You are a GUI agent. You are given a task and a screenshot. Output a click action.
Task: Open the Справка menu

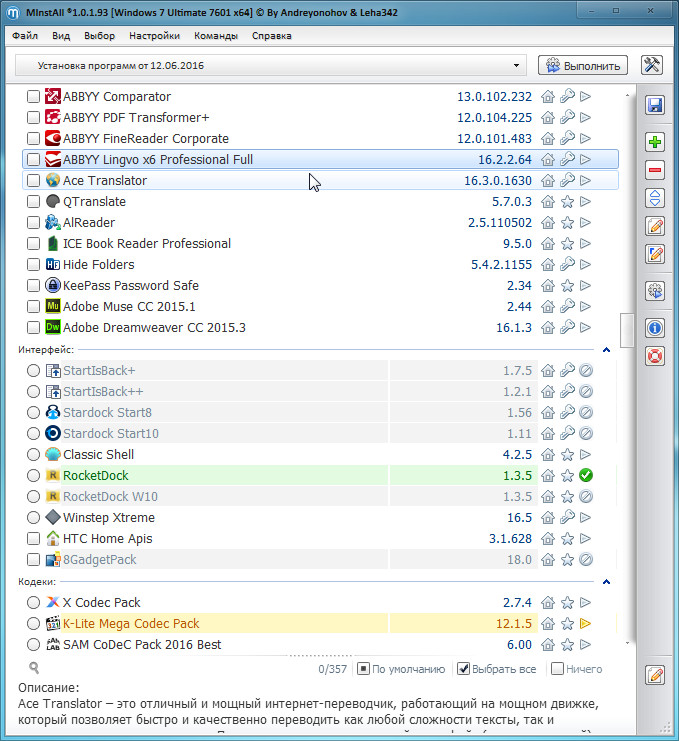(272, 36)
